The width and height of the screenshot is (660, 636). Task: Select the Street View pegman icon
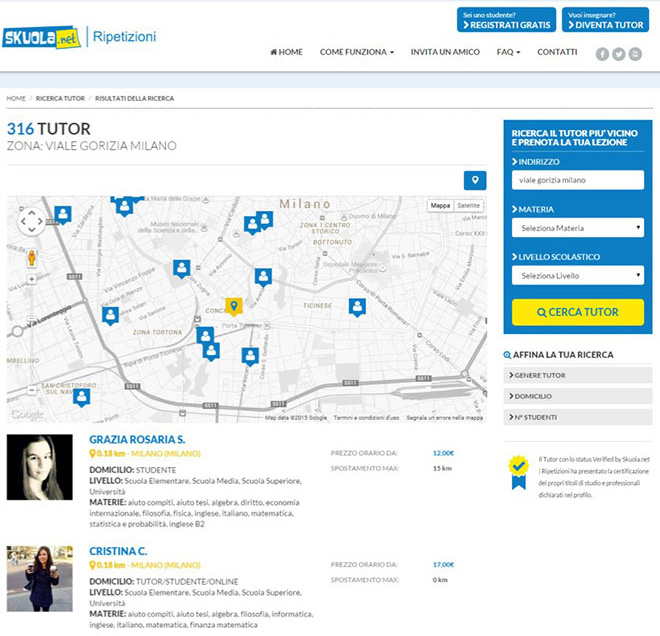[x=32, y=258]
